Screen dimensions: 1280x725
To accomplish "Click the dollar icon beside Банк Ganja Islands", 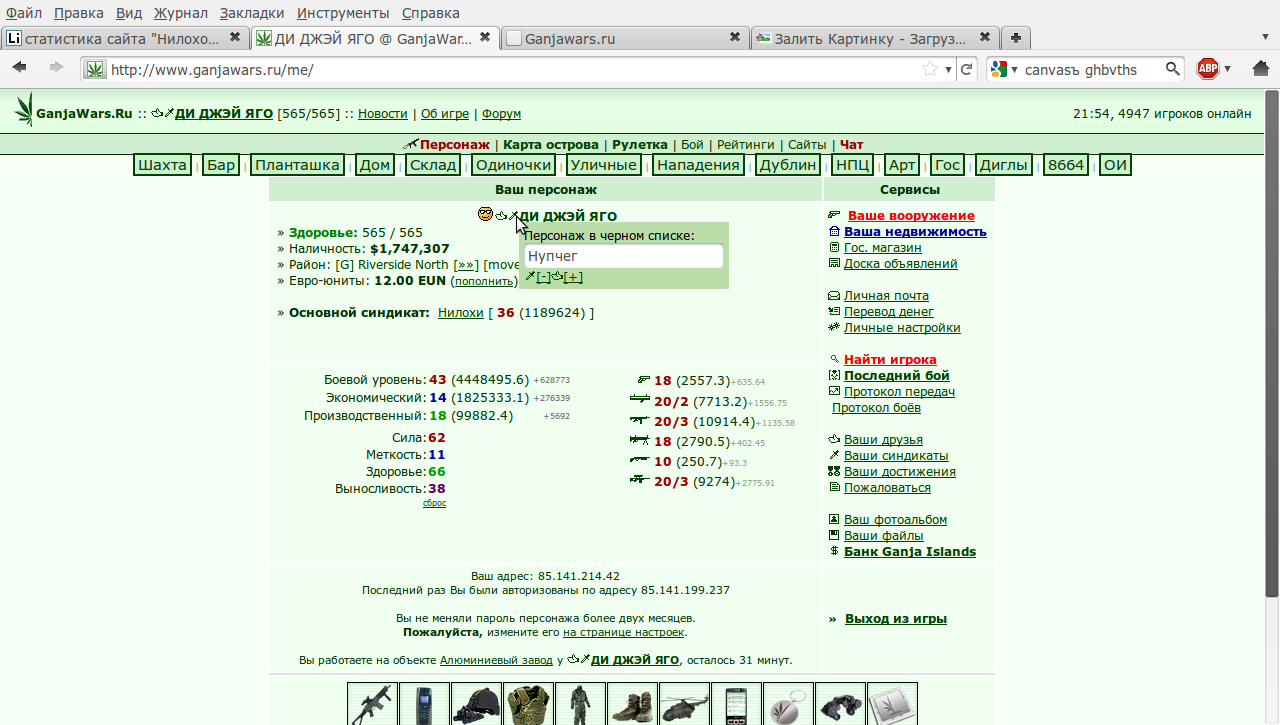I will (834, 551).
